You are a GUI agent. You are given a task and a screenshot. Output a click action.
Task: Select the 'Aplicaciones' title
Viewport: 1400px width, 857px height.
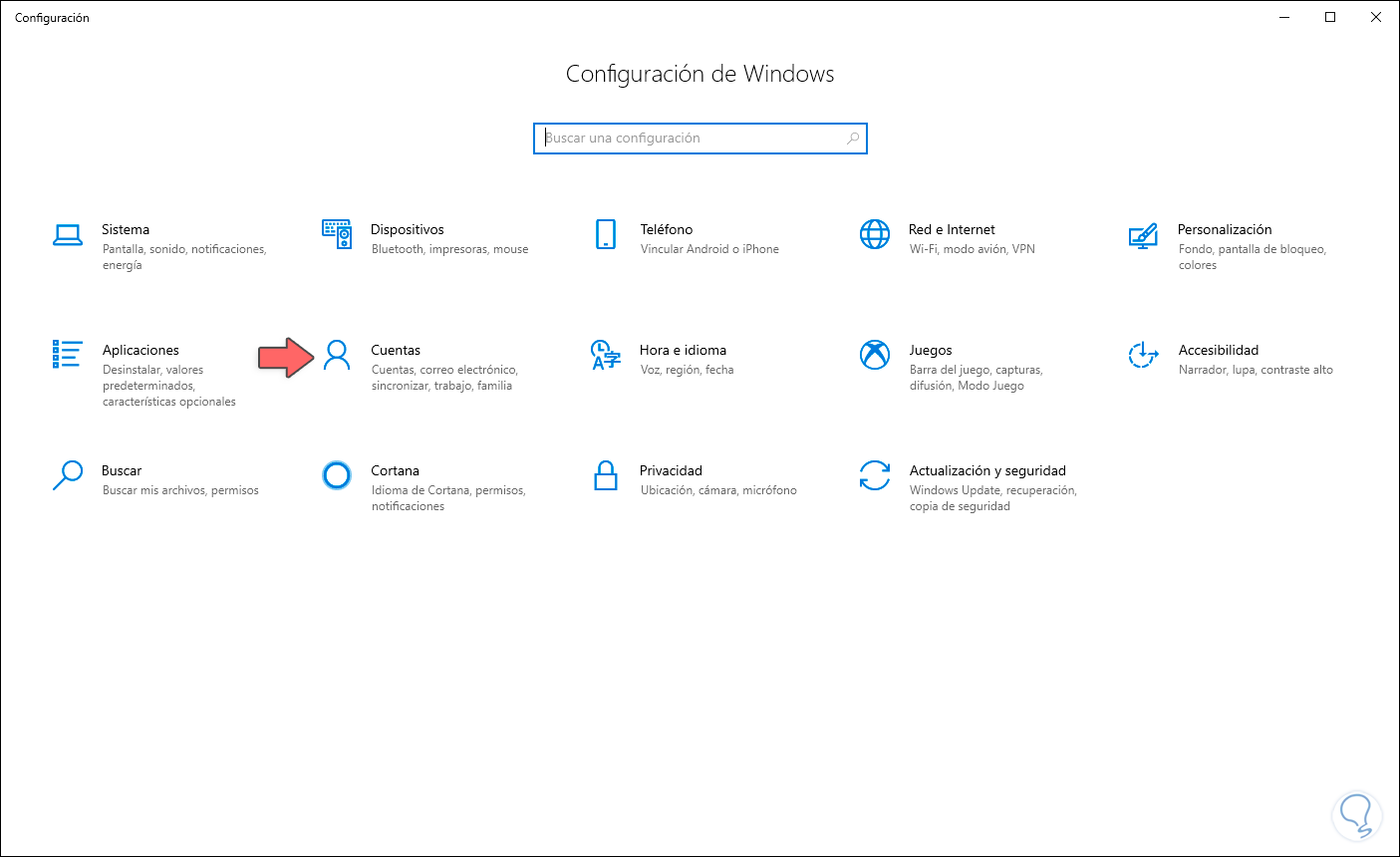point(140,350)
